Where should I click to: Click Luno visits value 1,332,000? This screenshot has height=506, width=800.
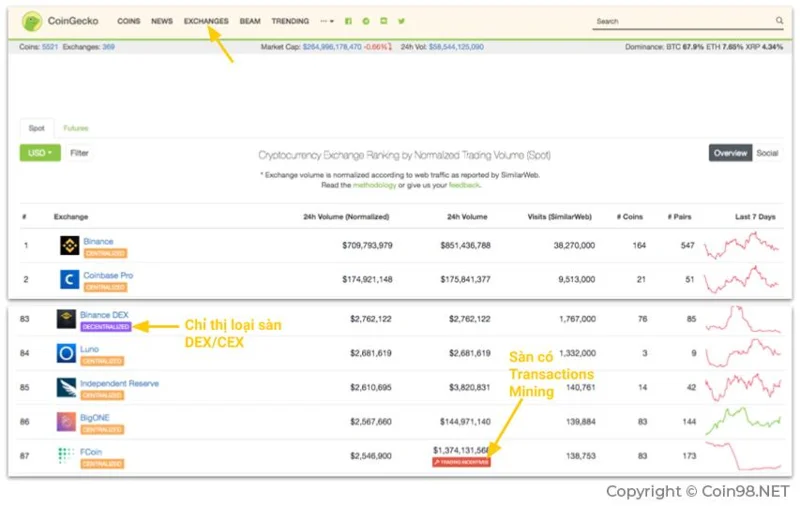(578, 353)
